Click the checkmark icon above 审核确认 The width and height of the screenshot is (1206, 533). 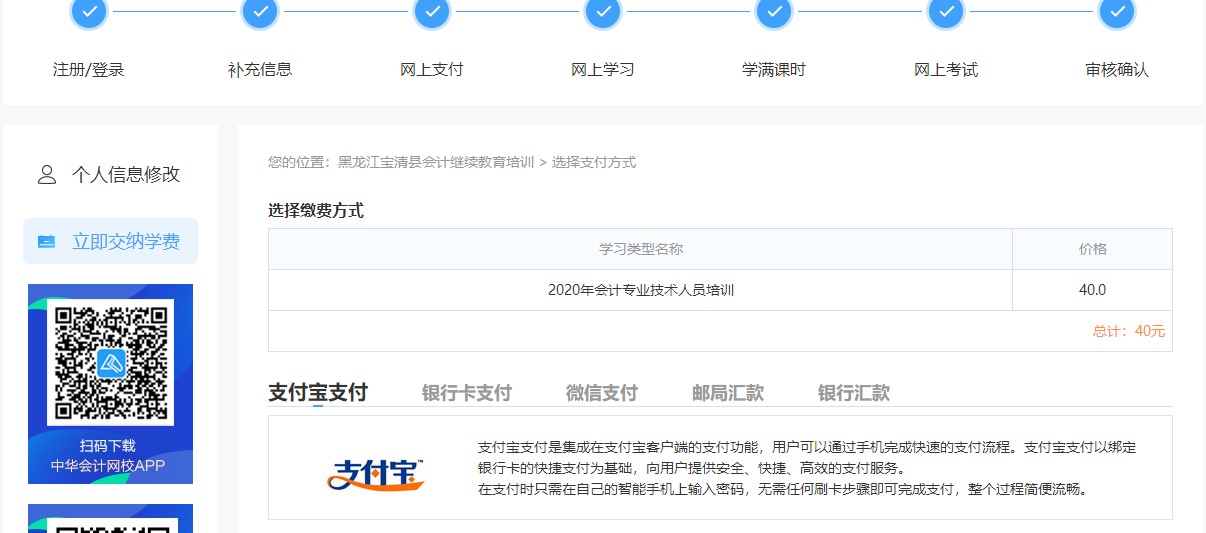(1117, 12)
